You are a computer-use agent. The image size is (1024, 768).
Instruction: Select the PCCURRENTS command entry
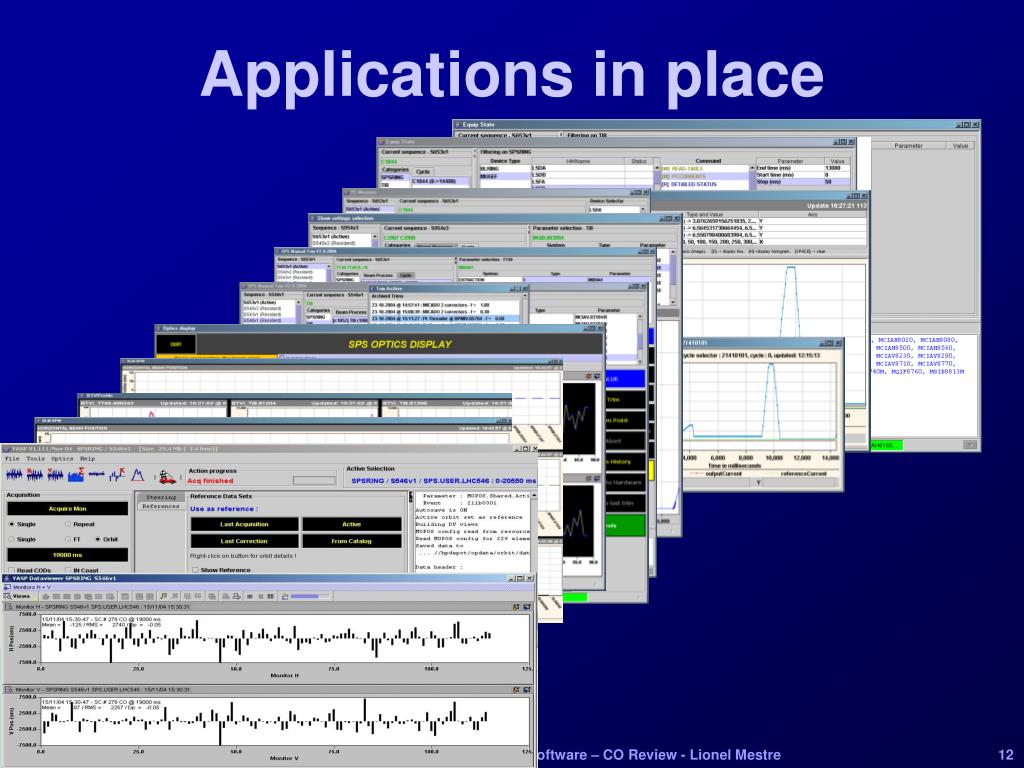(x=705, y=176)
